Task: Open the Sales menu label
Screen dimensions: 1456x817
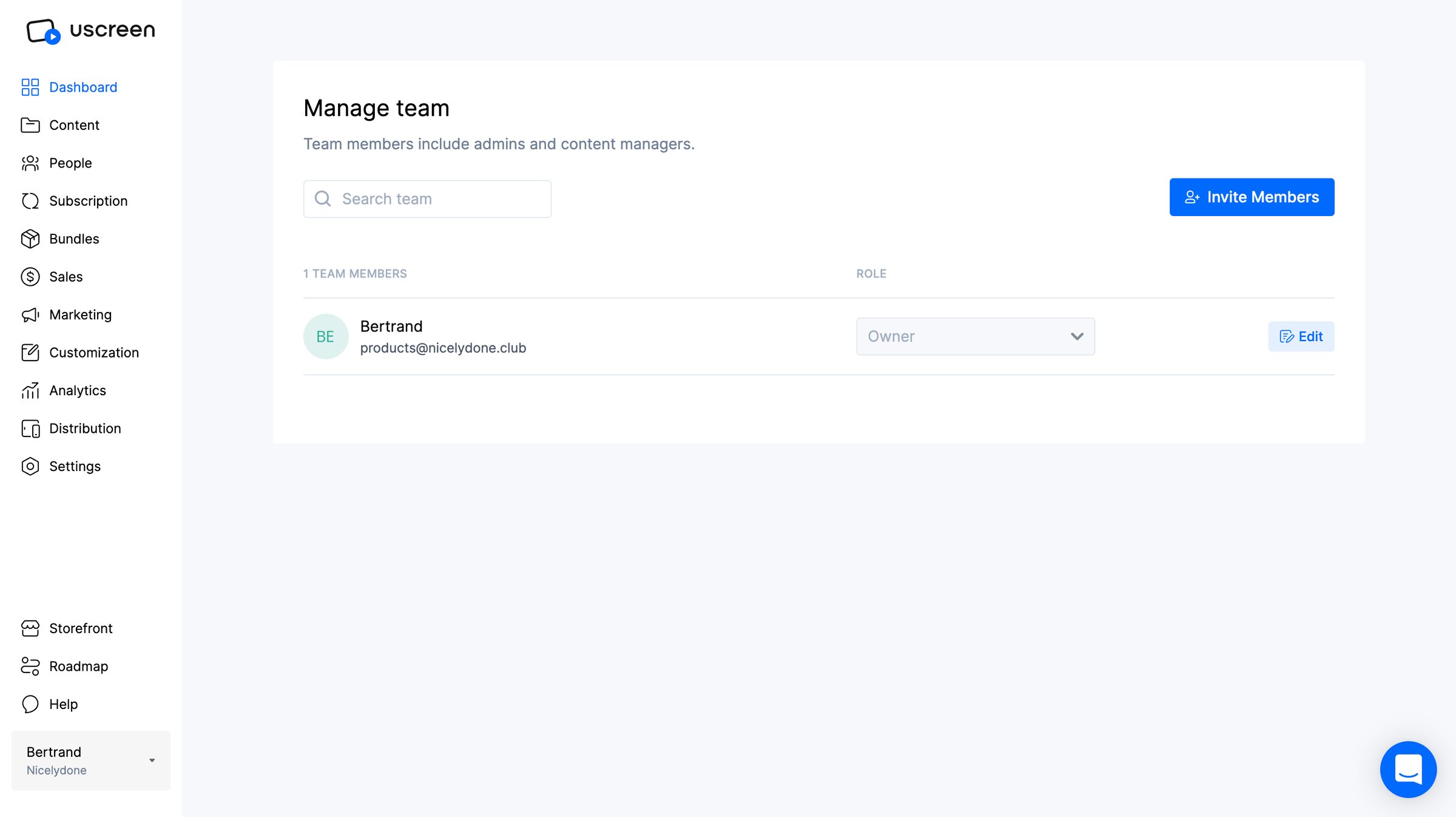Action: click(66, 277)
